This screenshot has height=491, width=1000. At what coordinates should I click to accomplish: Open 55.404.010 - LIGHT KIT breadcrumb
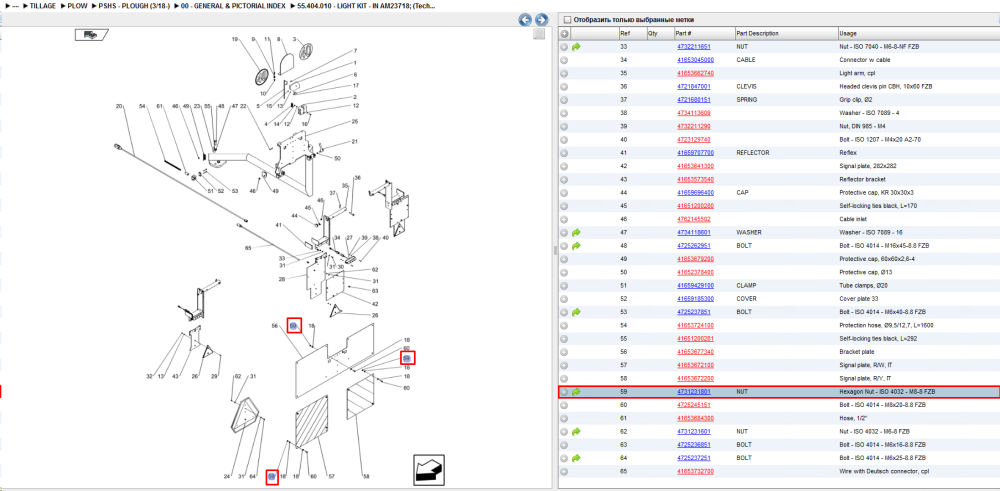coord(367,6)
